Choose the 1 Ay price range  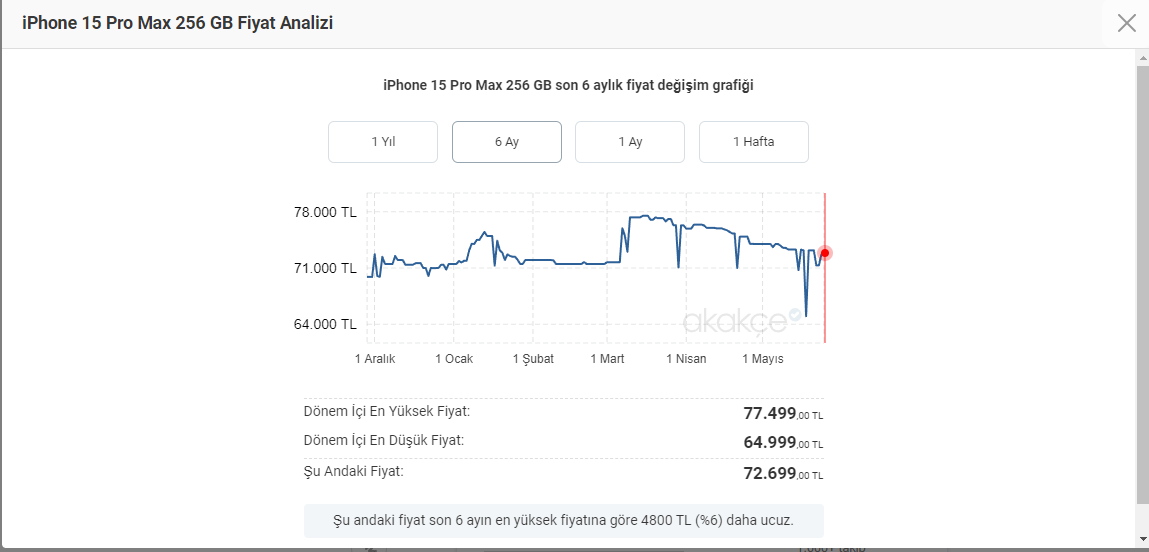[x=630, y=141]
